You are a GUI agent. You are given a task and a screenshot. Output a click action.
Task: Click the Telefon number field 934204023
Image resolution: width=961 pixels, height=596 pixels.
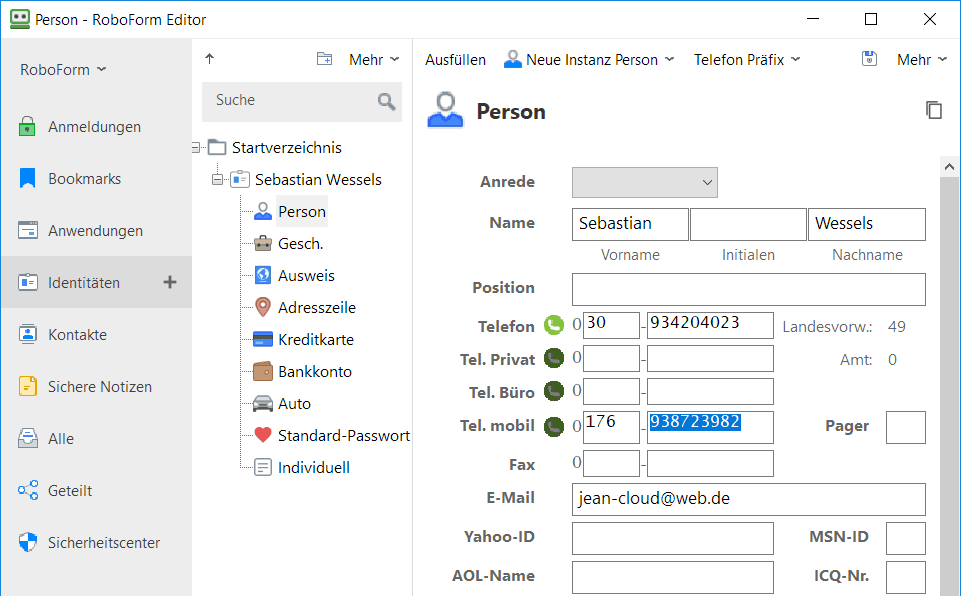(x=710, y=325)
